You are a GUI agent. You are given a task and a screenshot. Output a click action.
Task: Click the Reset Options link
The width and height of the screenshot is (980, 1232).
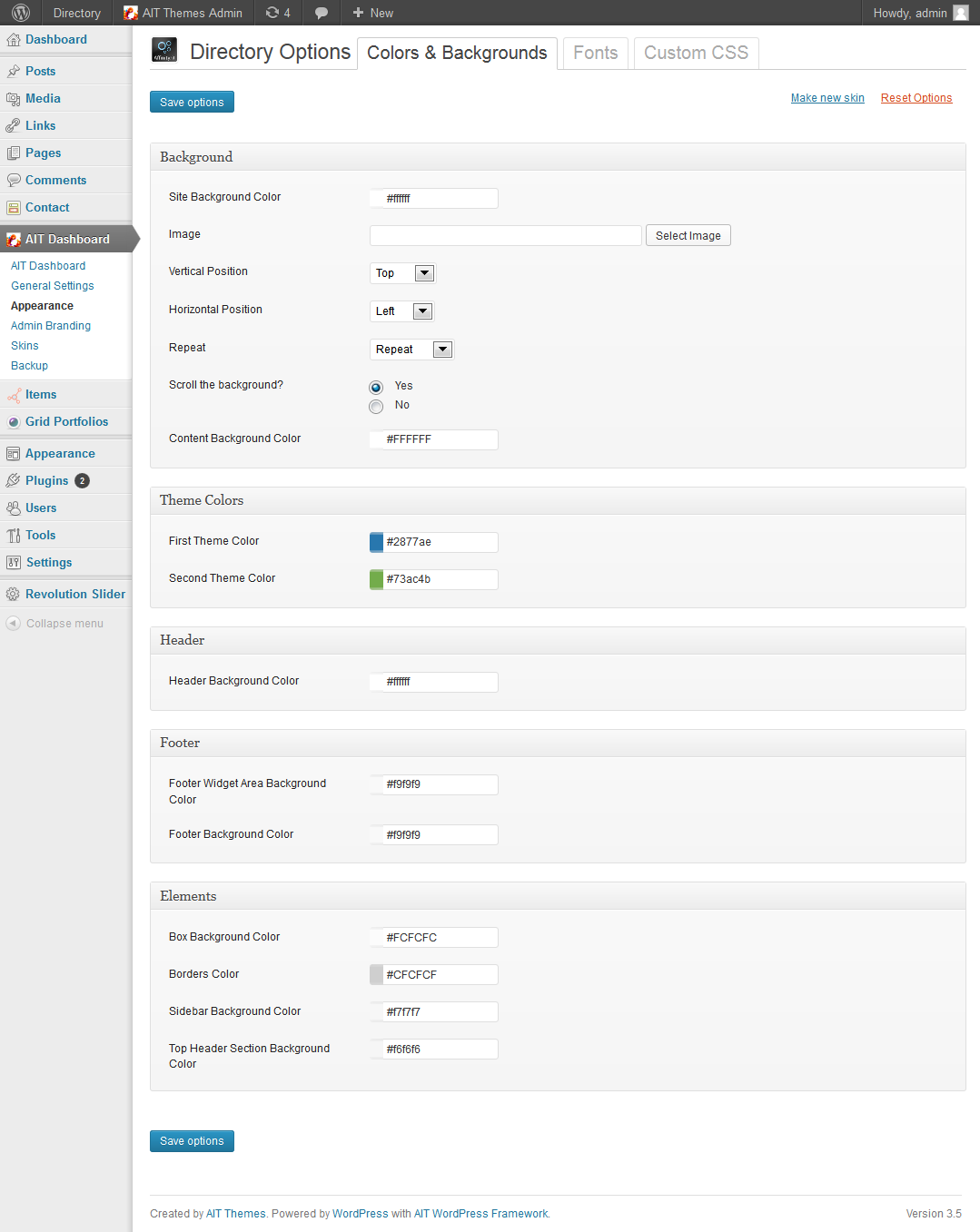click(916, 98)
